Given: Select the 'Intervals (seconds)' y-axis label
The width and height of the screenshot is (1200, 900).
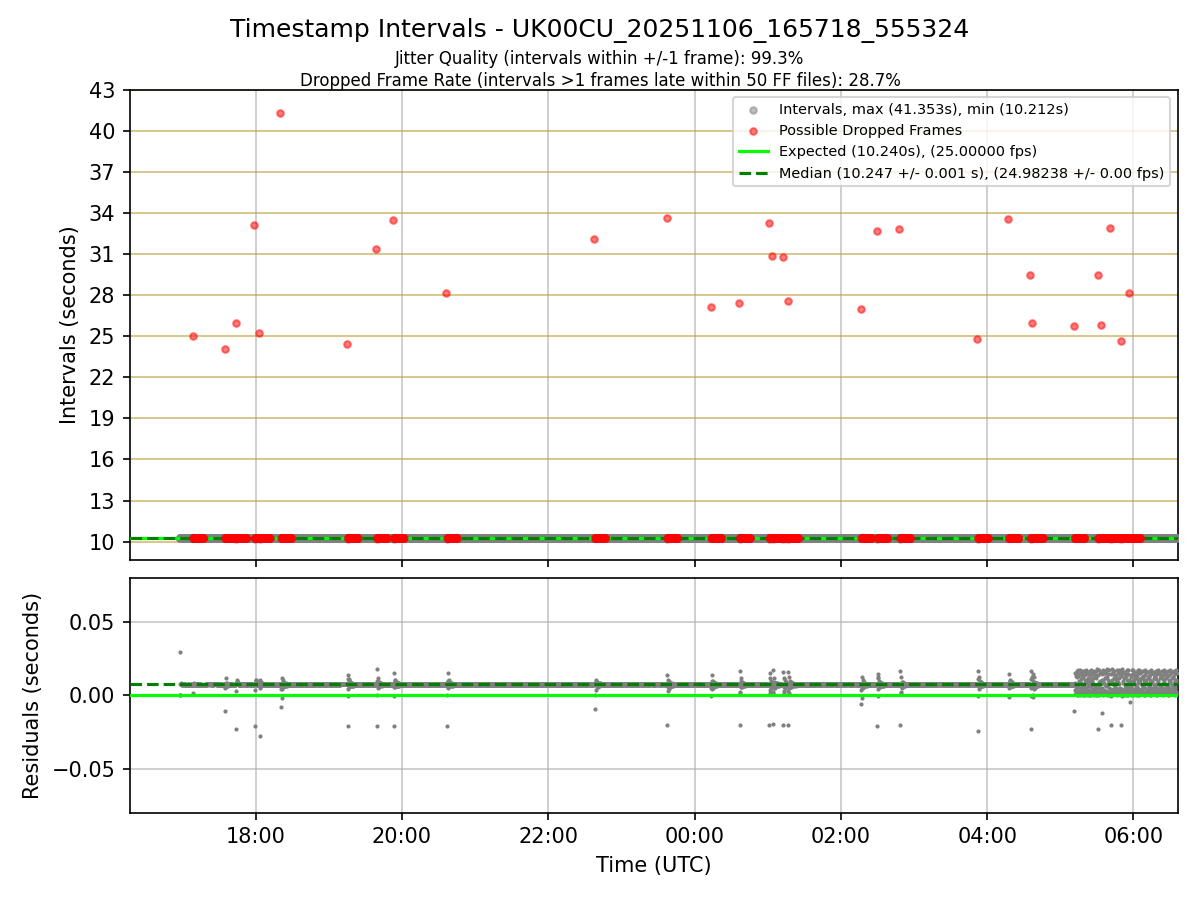Looking at the screenshot, I should [x=68, y=324].
